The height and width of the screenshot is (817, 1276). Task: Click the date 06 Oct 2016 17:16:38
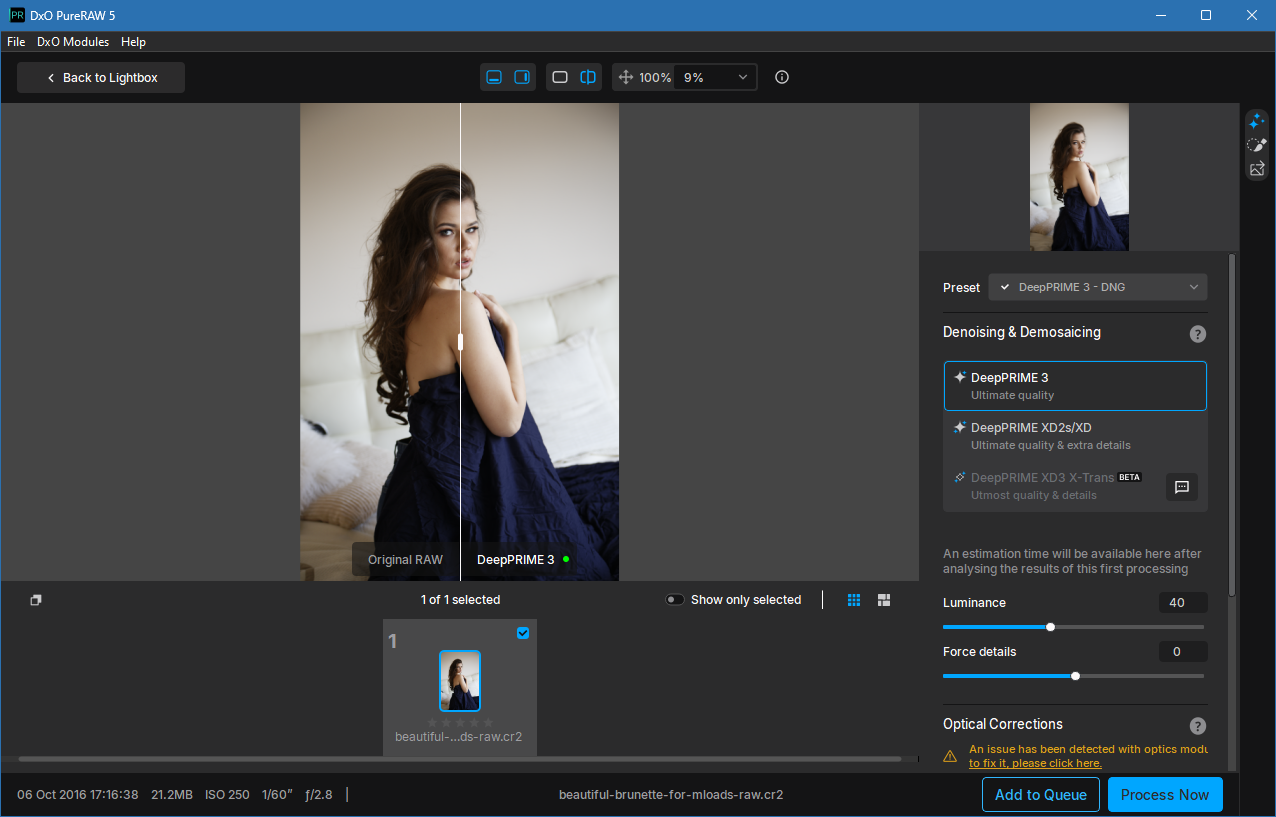point(78,795)
